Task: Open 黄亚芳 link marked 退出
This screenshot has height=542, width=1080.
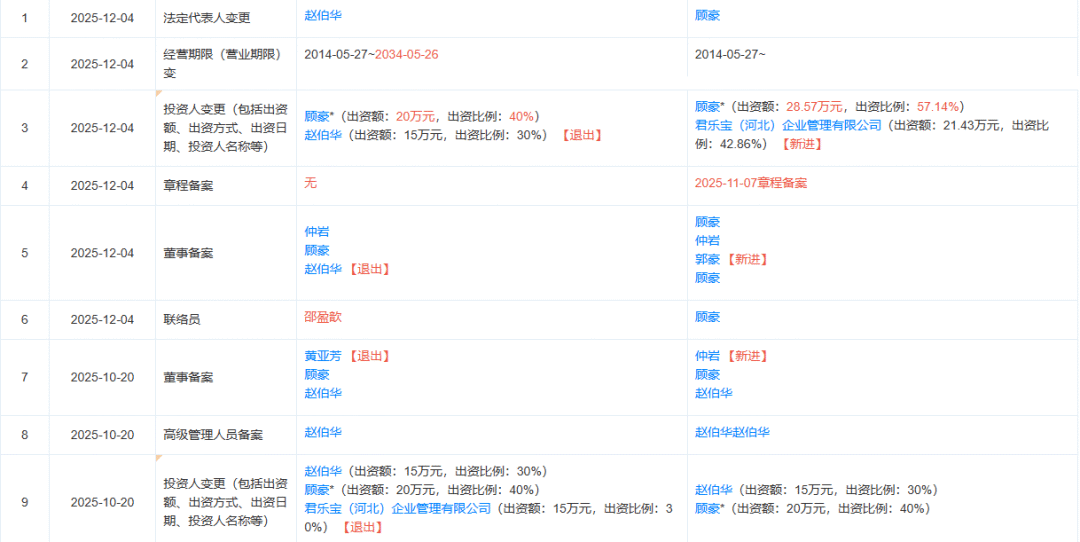Action: [323, 355]
